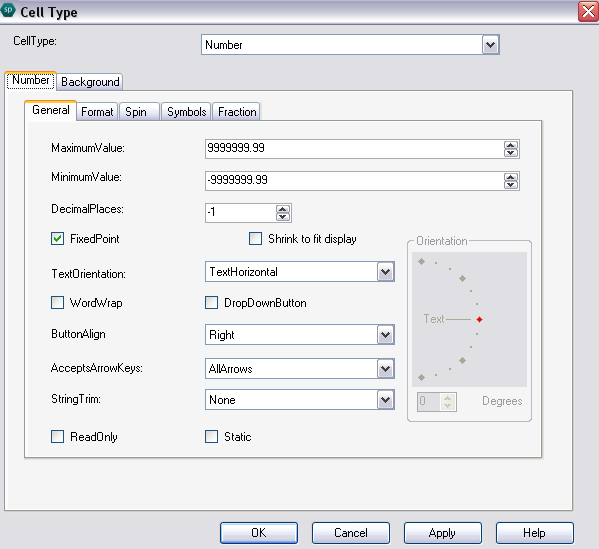Switch to the Number tab
Image resolution: width=599 pixels, height=549 pixels.
[31, 81]
